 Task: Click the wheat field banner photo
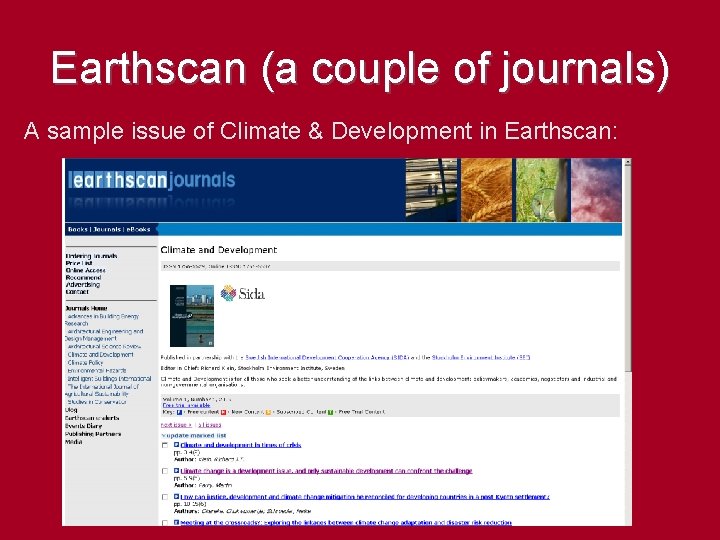coord(487,190)
